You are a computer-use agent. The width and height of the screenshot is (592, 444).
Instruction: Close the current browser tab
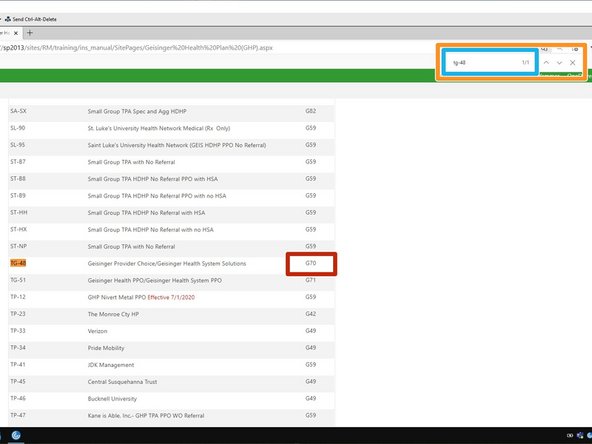[16, 33]
